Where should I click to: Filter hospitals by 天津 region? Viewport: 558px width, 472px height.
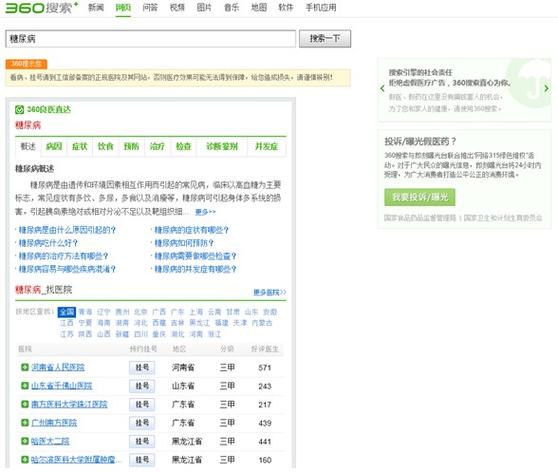pos(240,323)
